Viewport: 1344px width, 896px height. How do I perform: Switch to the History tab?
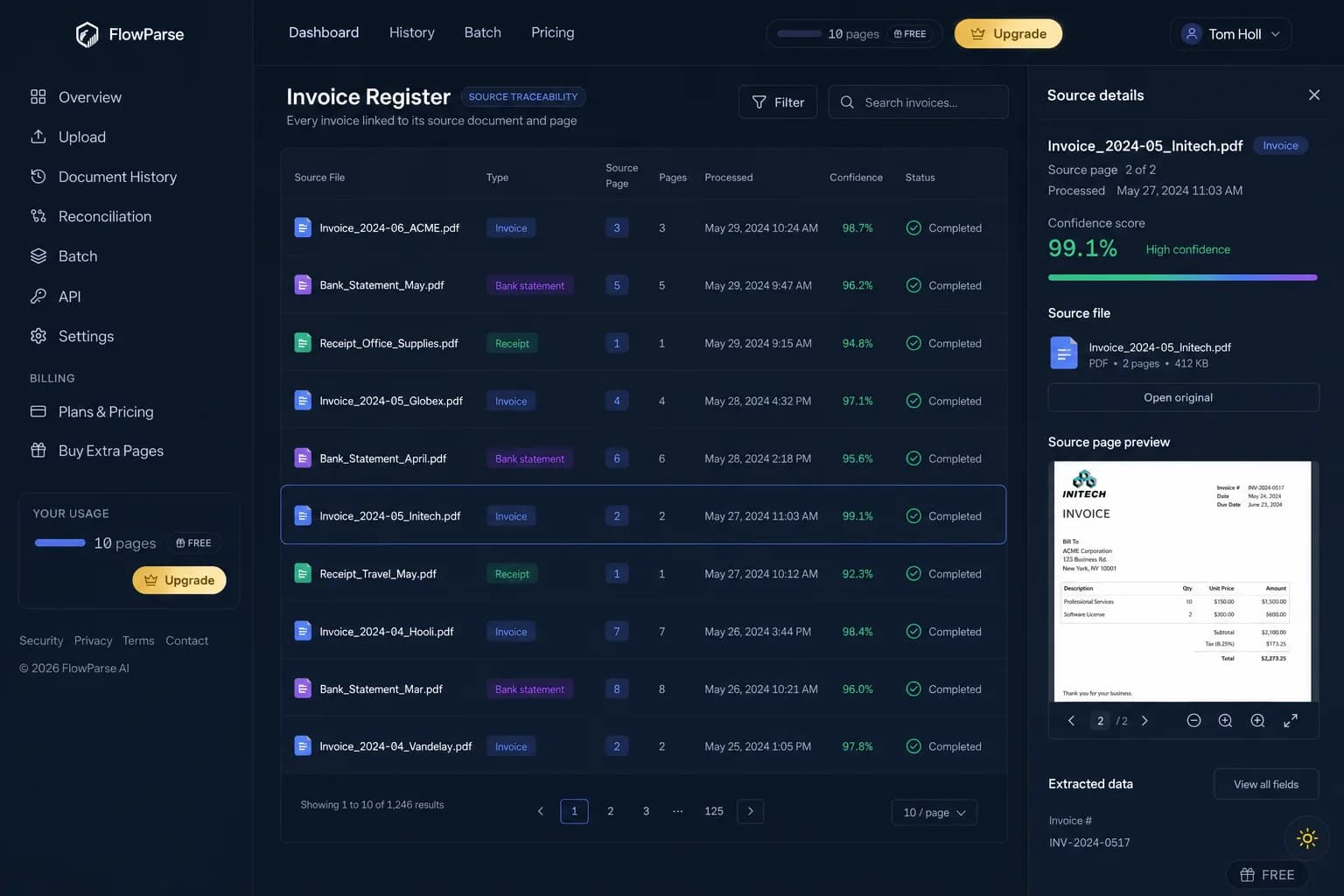click(411, 32)
